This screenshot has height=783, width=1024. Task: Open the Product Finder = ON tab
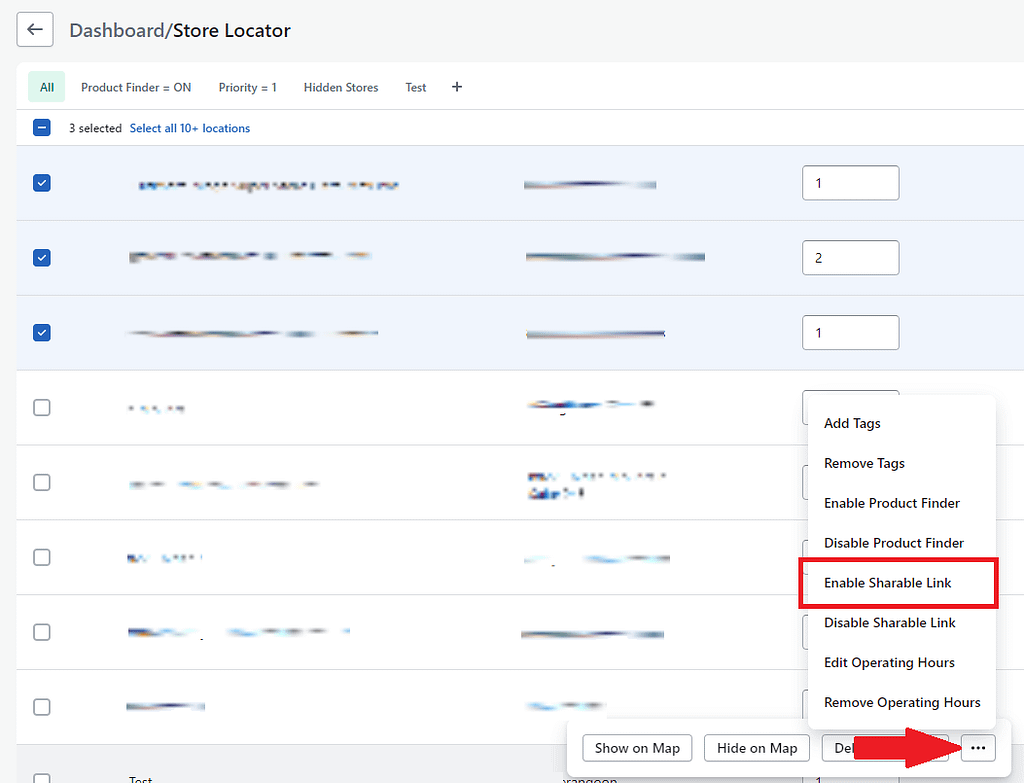136,87
